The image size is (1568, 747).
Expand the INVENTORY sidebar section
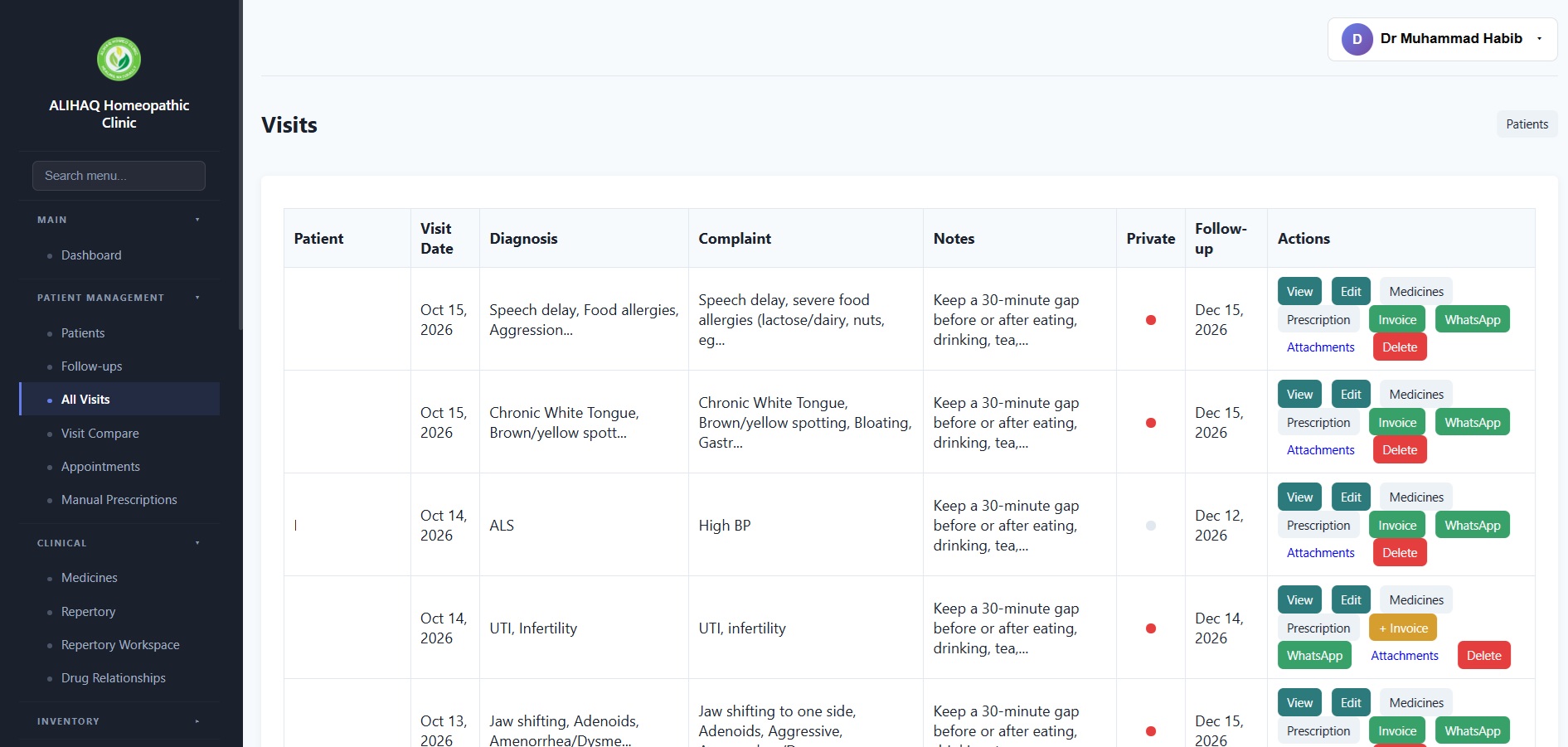(119, 721)
